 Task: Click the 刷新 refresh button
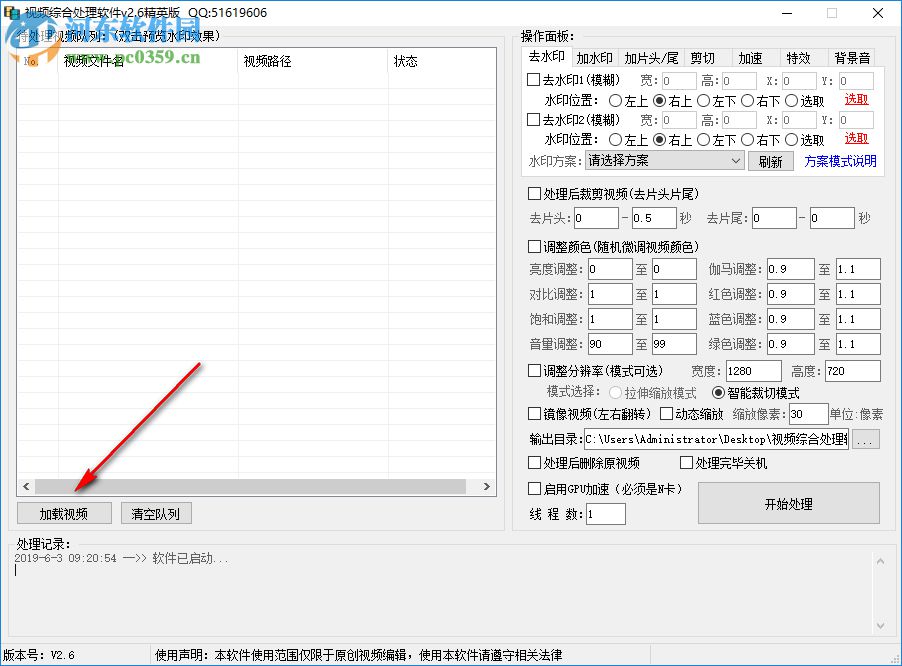(x=770, y=161)
